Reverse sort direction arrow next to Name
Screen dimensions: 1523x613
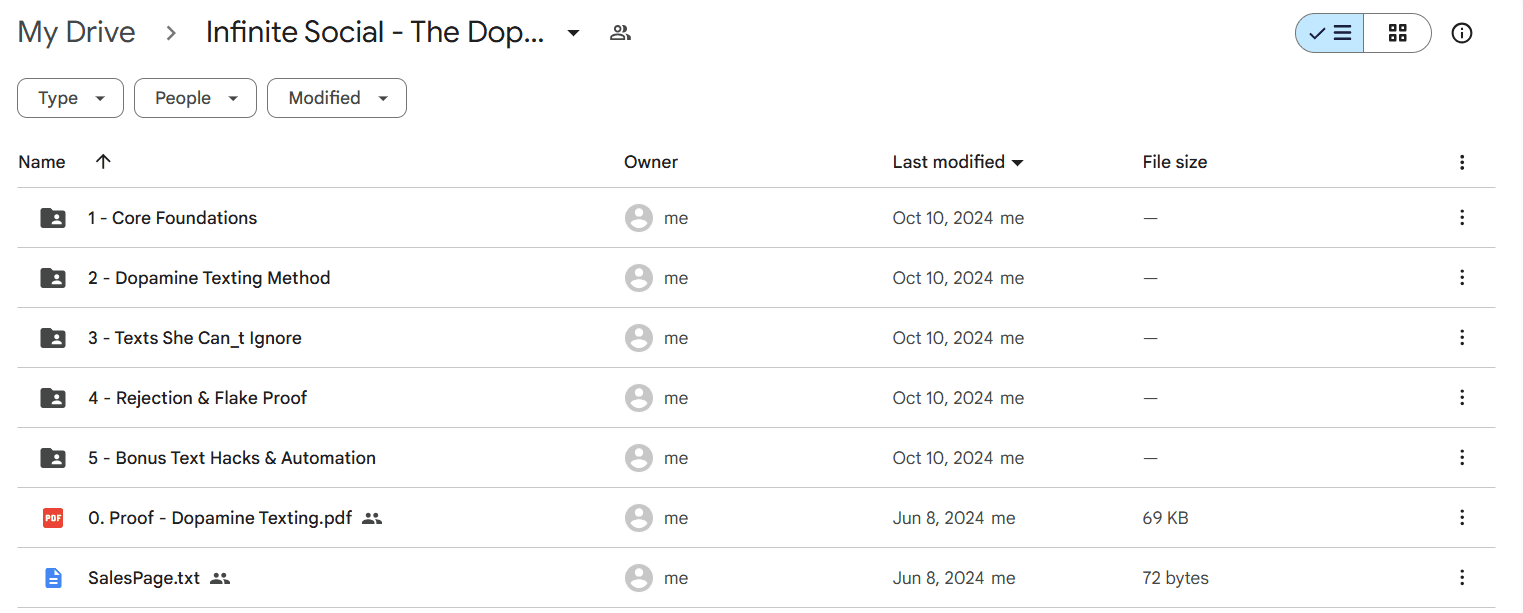click(x=103, y=162)
